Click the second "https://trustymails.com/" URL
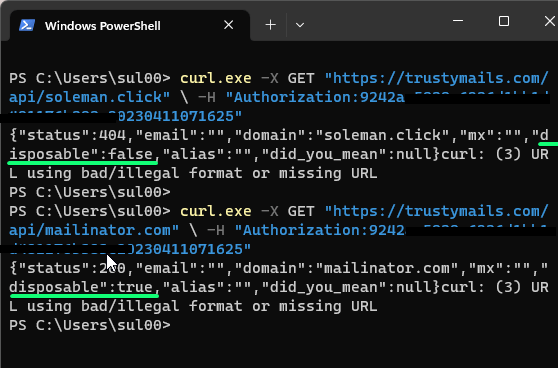Image resolution: width=558 pixels, height=368 pixels. click(x=437, y=211)
